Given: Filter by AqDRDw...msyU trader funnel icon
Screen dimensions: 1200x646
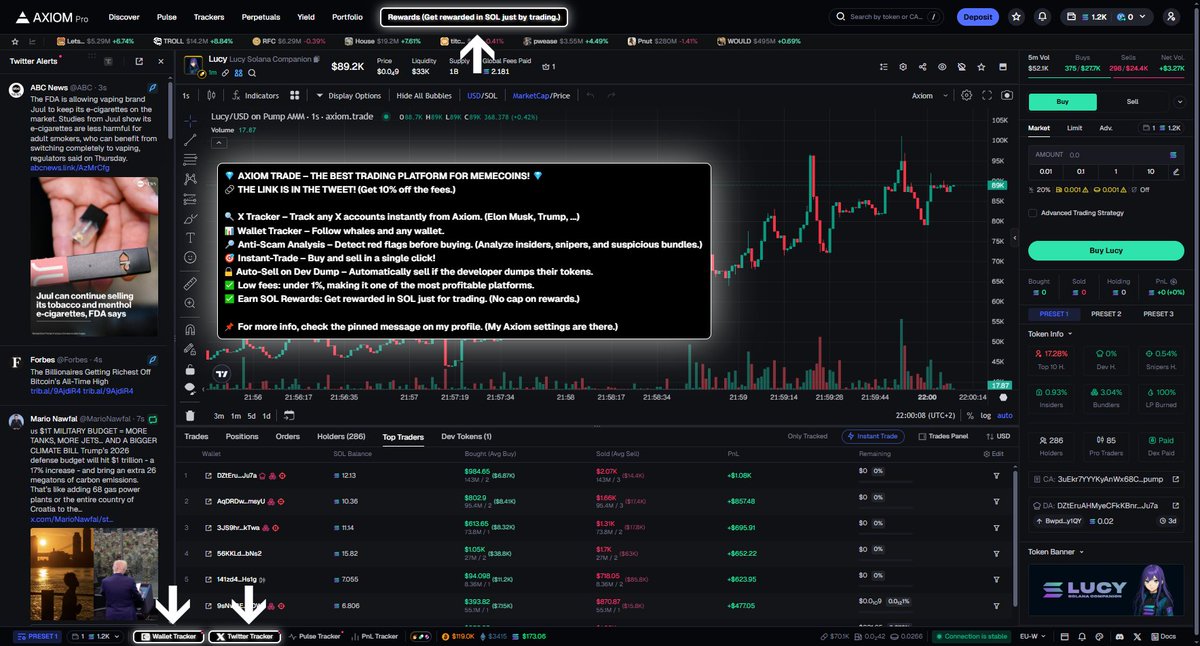Looking at the screenshot, I should (996, 501).
